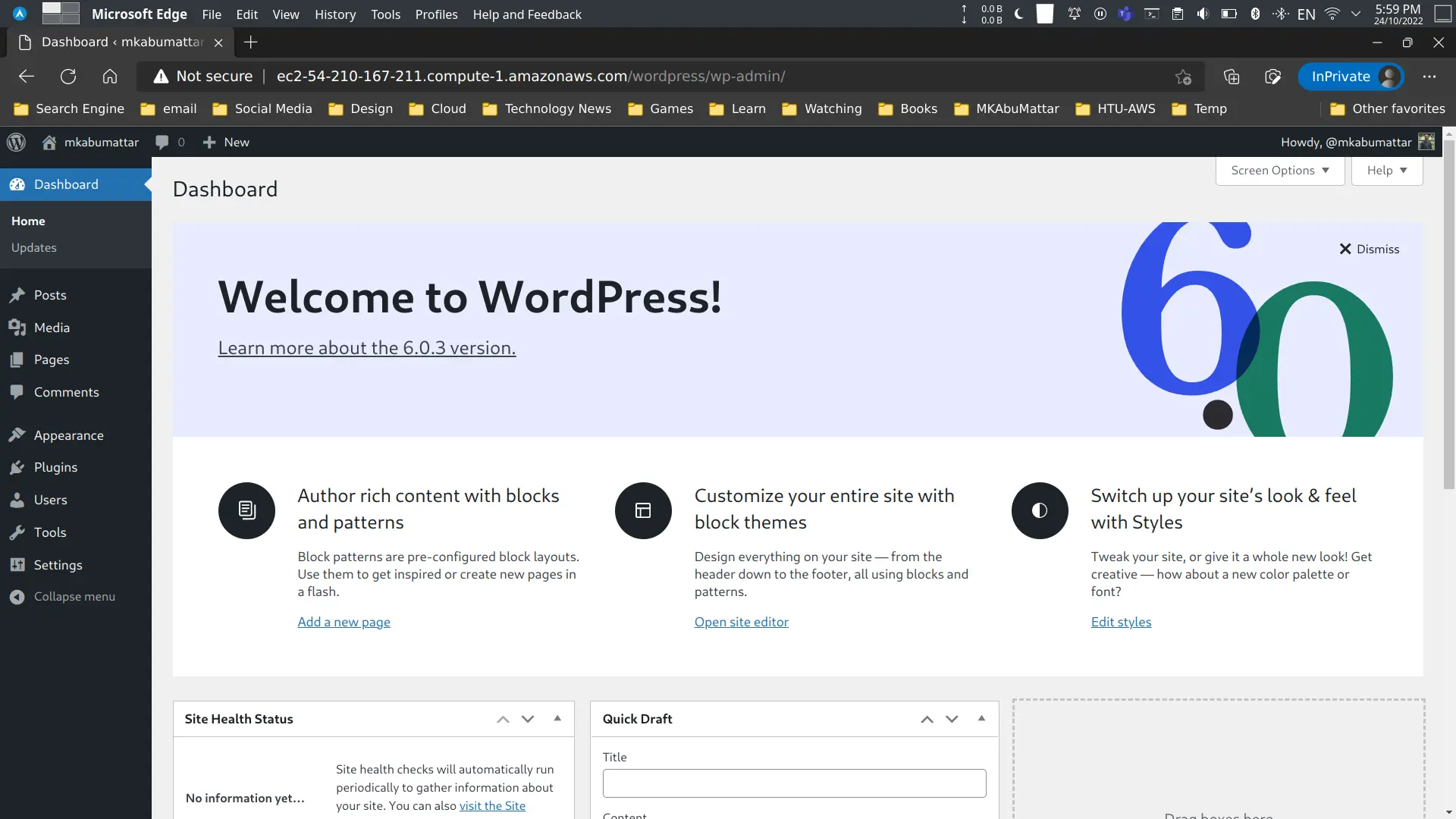This screenshot has height=819, width=1456.
Task: Toggle Quick Draft panel visibility
Action: tap(981, 718)
